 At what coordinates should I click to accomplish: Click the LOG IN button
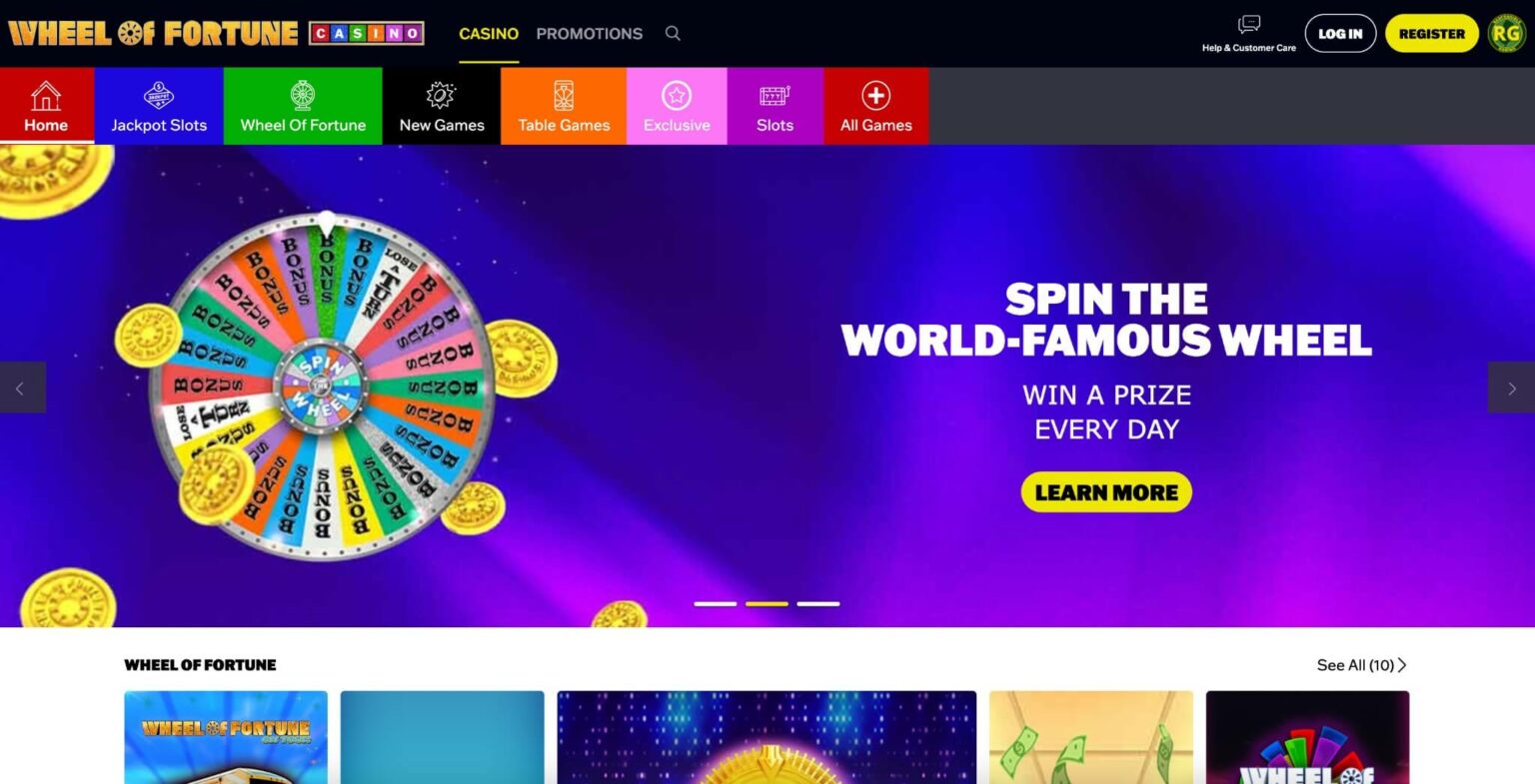(1340, 33)
